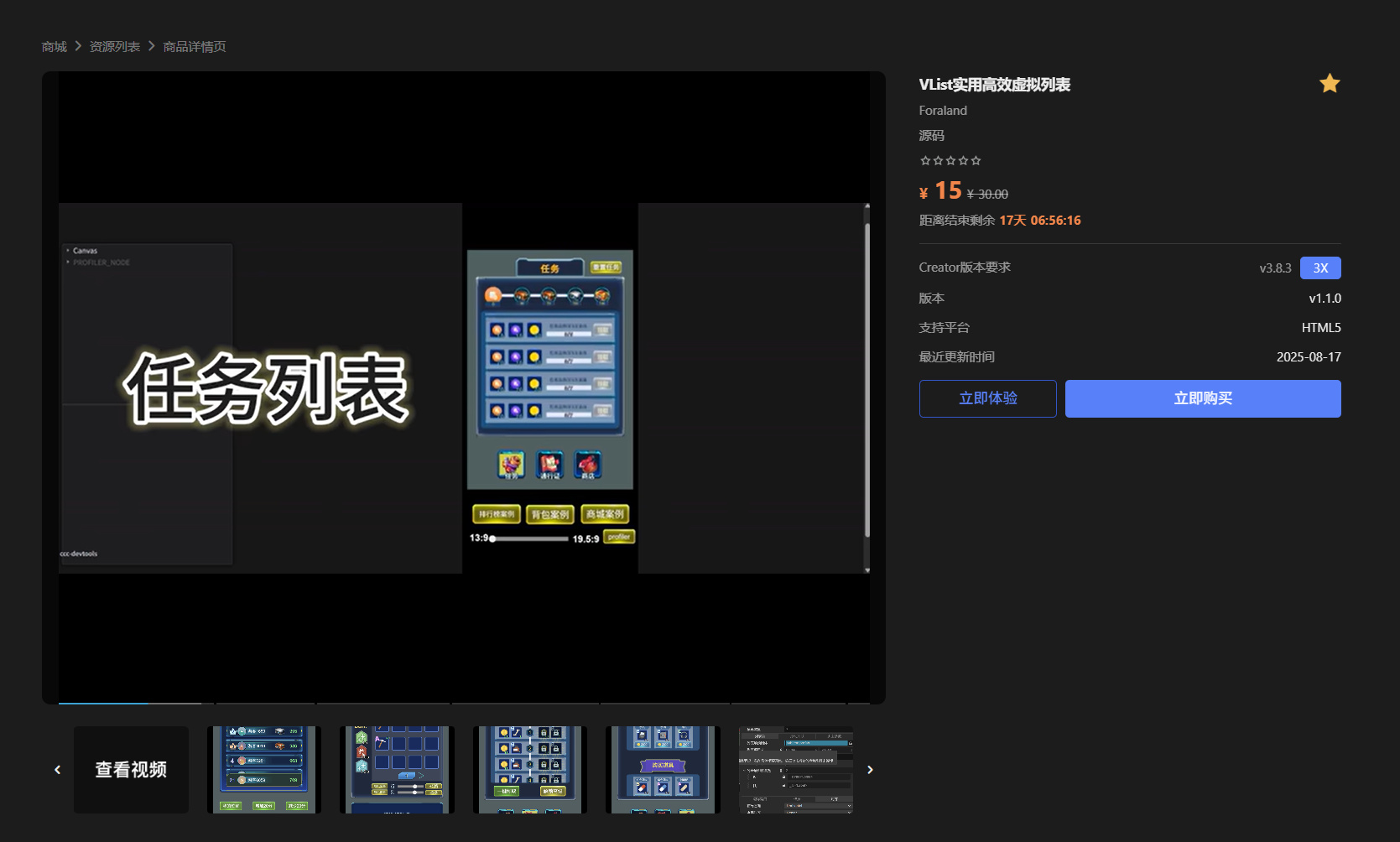The height and width of the screenshot is (842, 1400).
Task: Click the first breadcrumb chevron after 商城
Action: click(78, 46)
